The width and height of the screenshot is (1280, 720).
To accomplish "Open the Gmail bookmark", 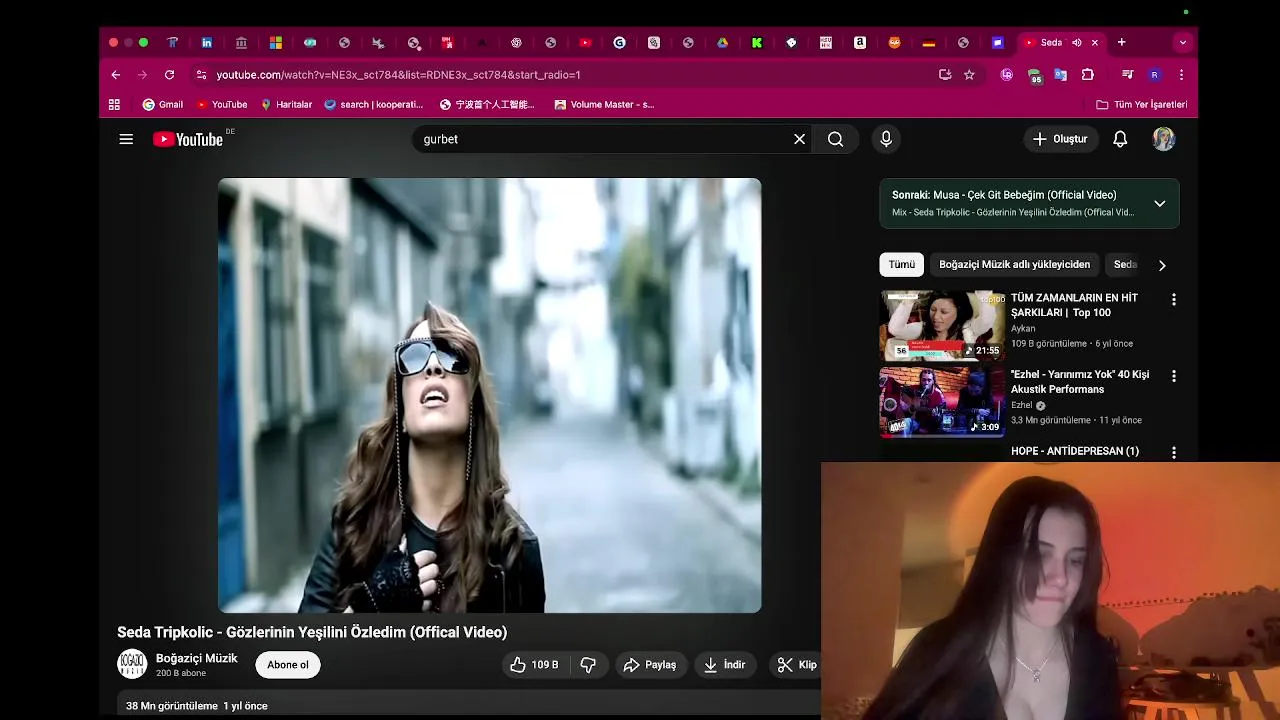I will point(163,104).
